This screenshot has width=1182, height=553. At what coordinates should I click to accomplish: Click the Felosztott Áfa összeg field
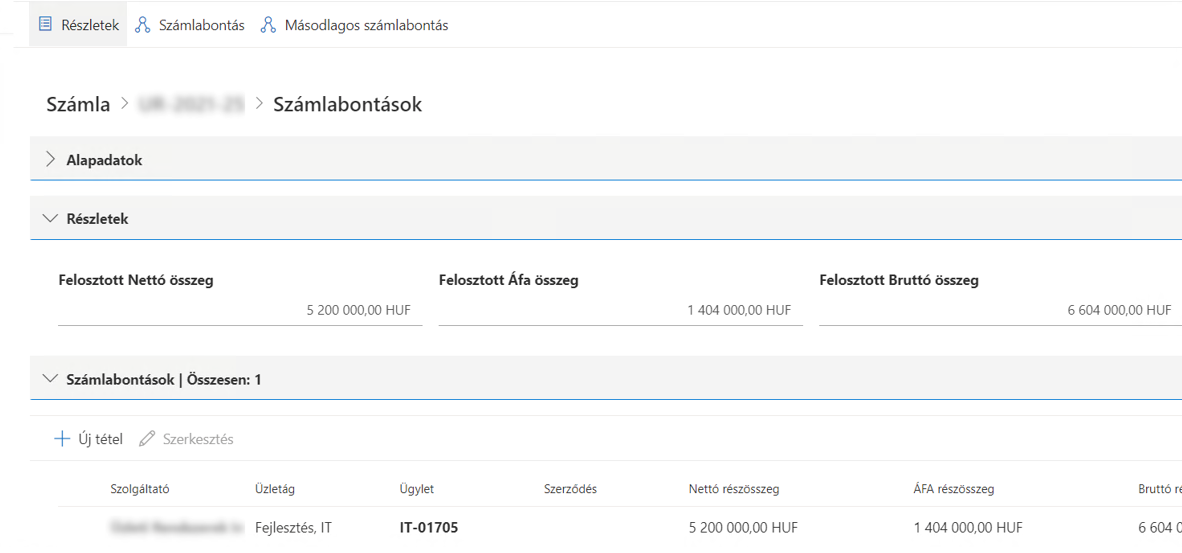[x=619, y=311]
